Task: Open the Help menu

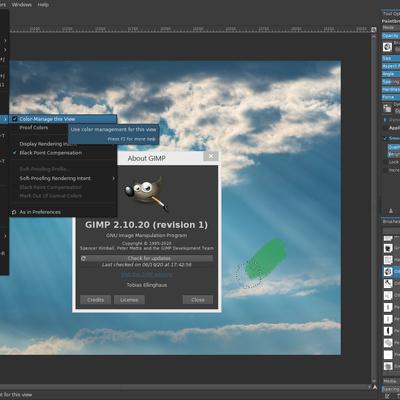Action: [x=43, y=5]
